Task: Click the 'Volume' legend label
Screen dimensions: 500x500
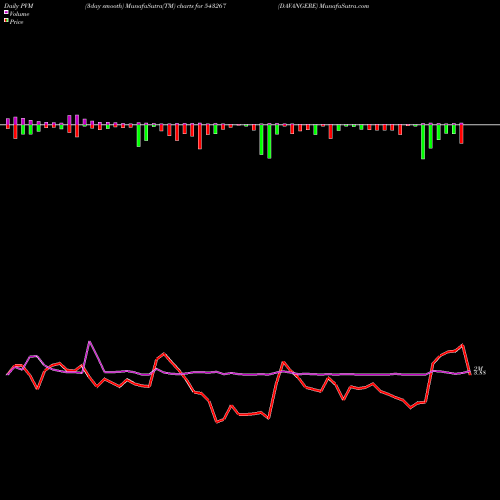Action: (19, 14)
